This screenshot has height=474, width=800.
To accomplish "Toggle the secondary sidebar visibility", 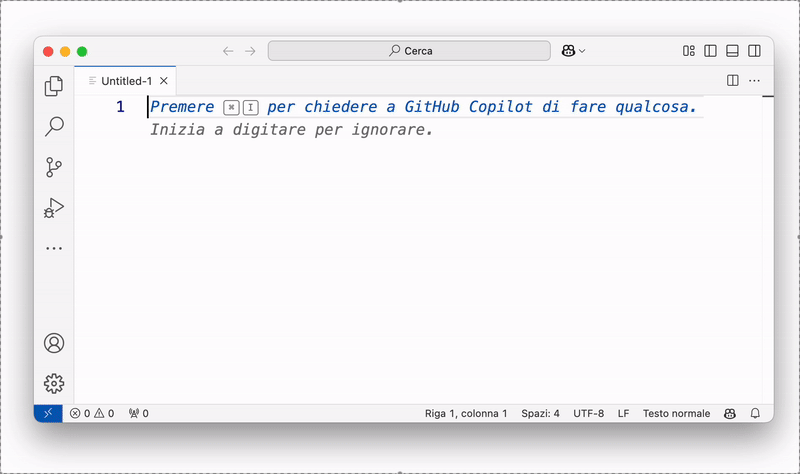I will point(755,51).
